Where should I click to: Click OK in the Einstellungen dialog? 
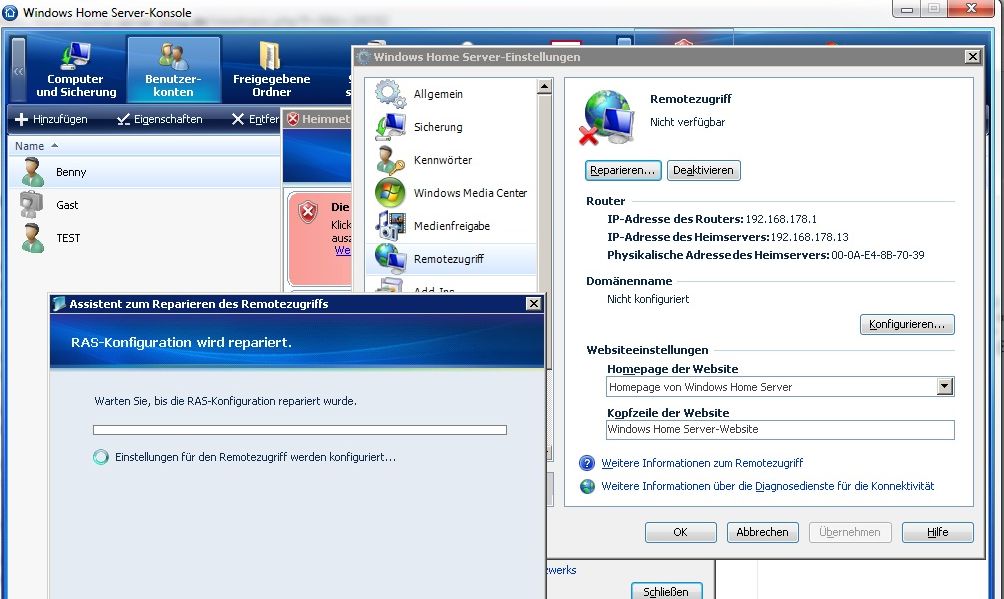(x=681, y=532)
